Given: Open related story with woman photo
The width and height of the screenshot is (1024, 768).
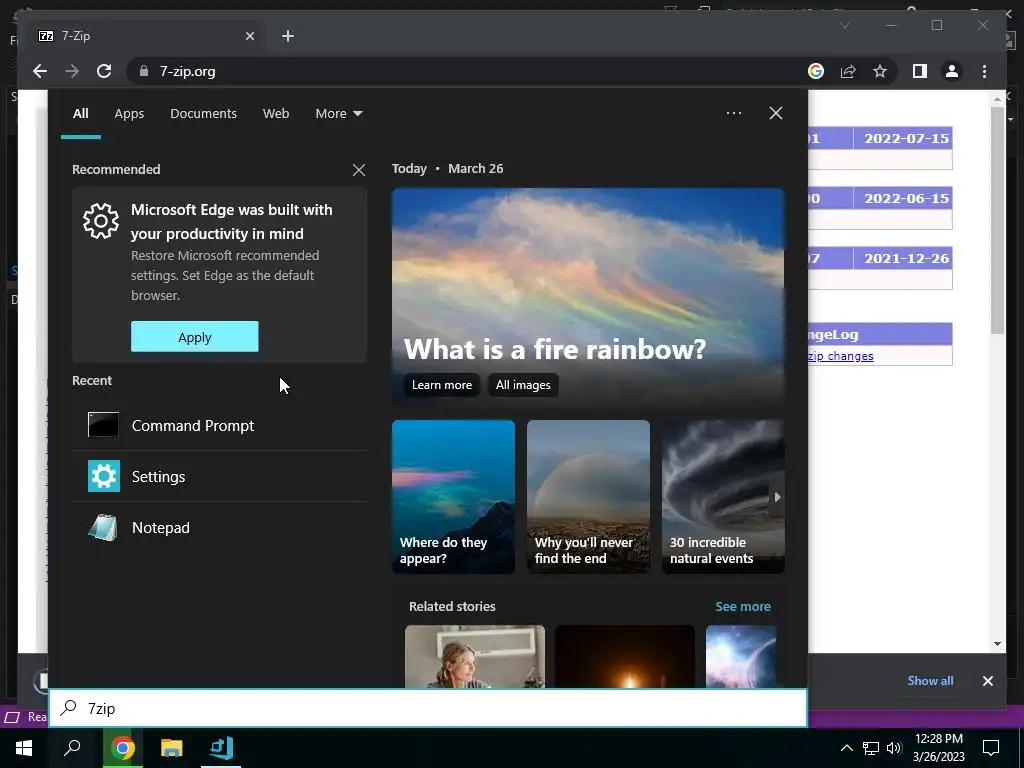Looking at the screenshot, I should click(475, 656).
